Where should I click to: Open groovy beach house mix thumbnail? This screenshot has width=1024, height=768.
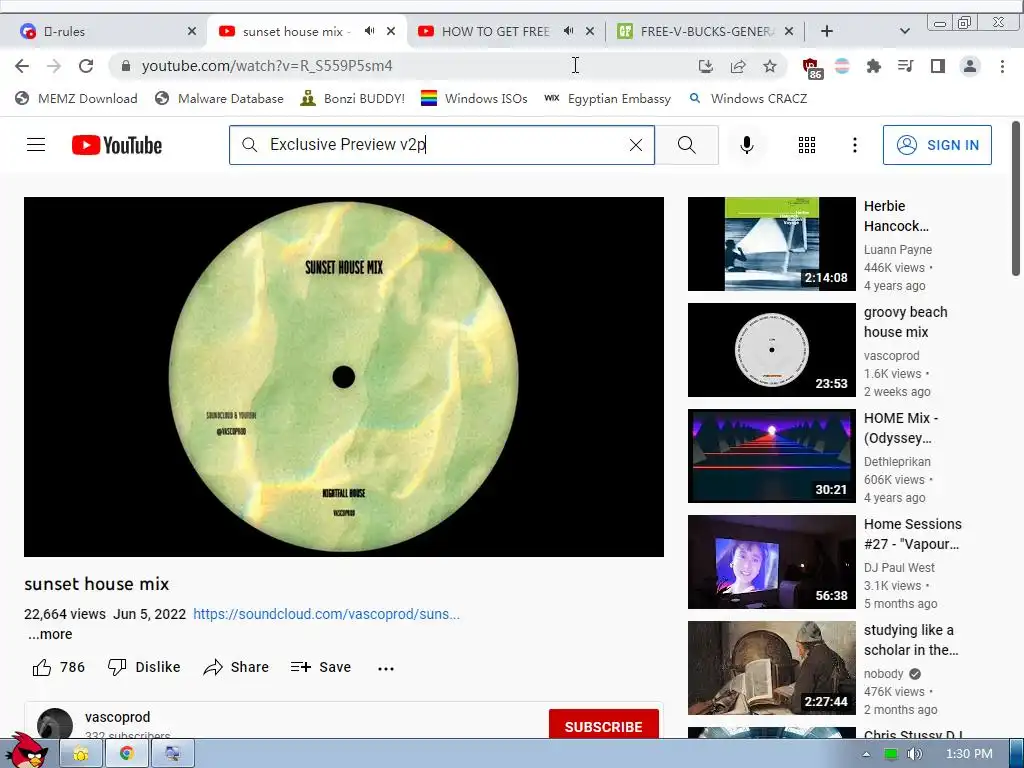(x=771, y=349)
